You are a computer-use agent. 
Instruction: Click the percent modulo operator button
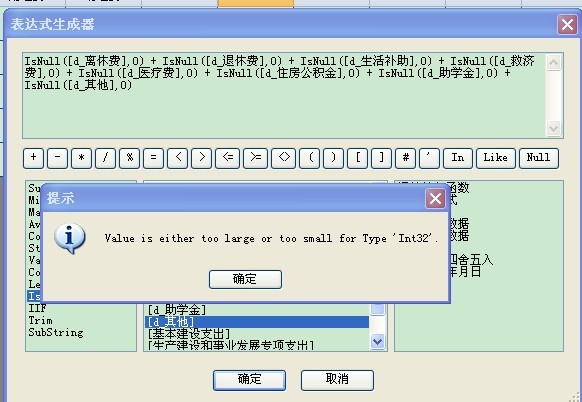(130, 158)
